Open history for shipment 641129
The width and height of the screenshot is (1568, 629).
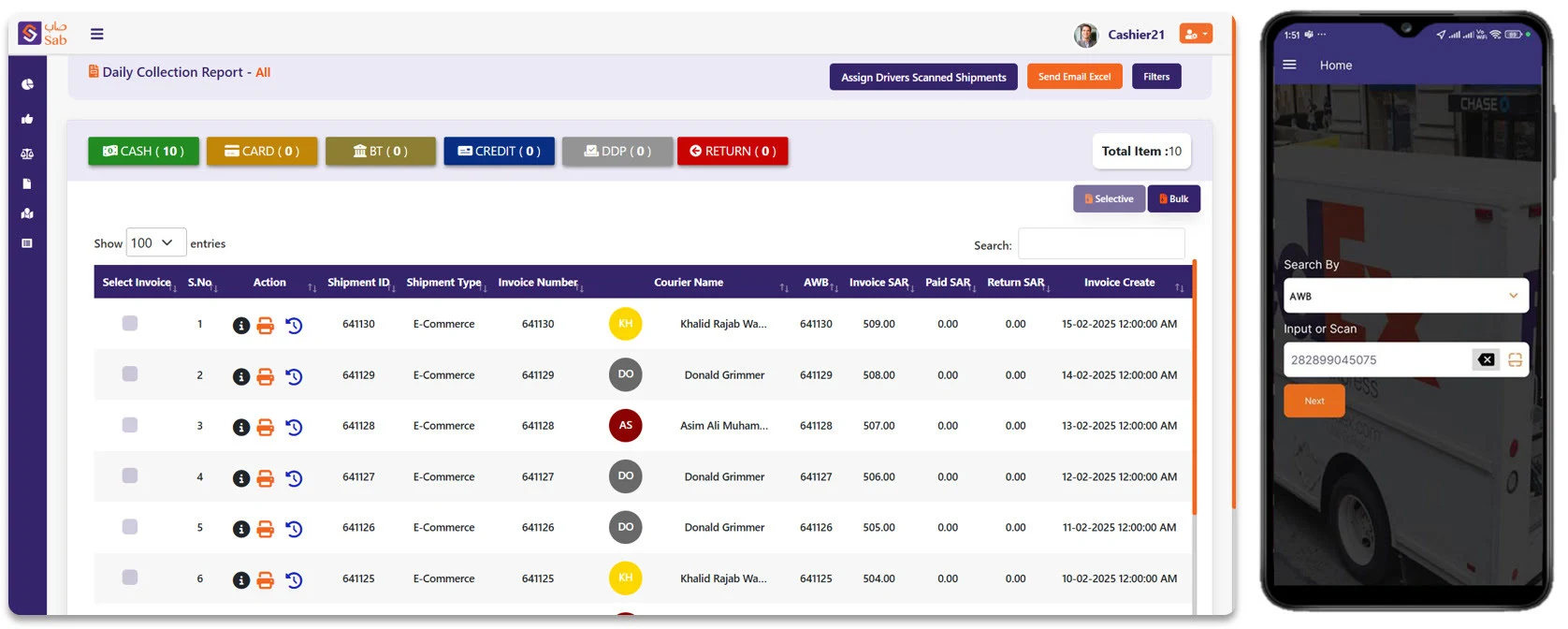click(294, 376)
